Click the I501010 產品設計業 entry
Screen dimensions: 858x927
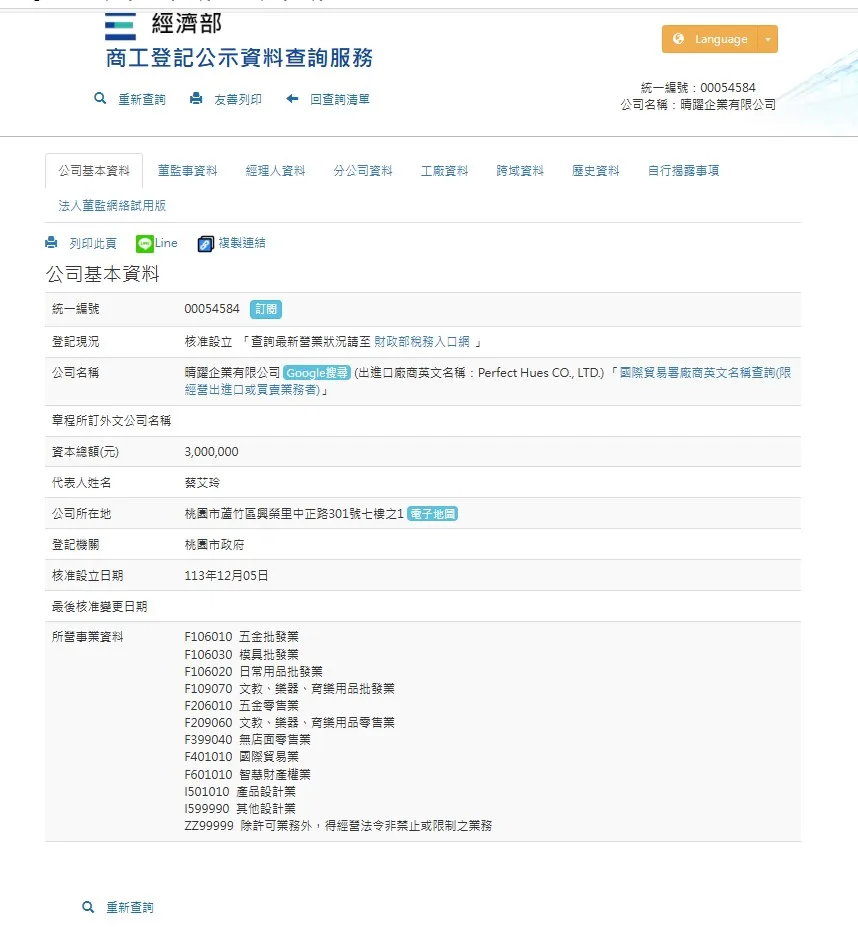[x=240, y=792]
